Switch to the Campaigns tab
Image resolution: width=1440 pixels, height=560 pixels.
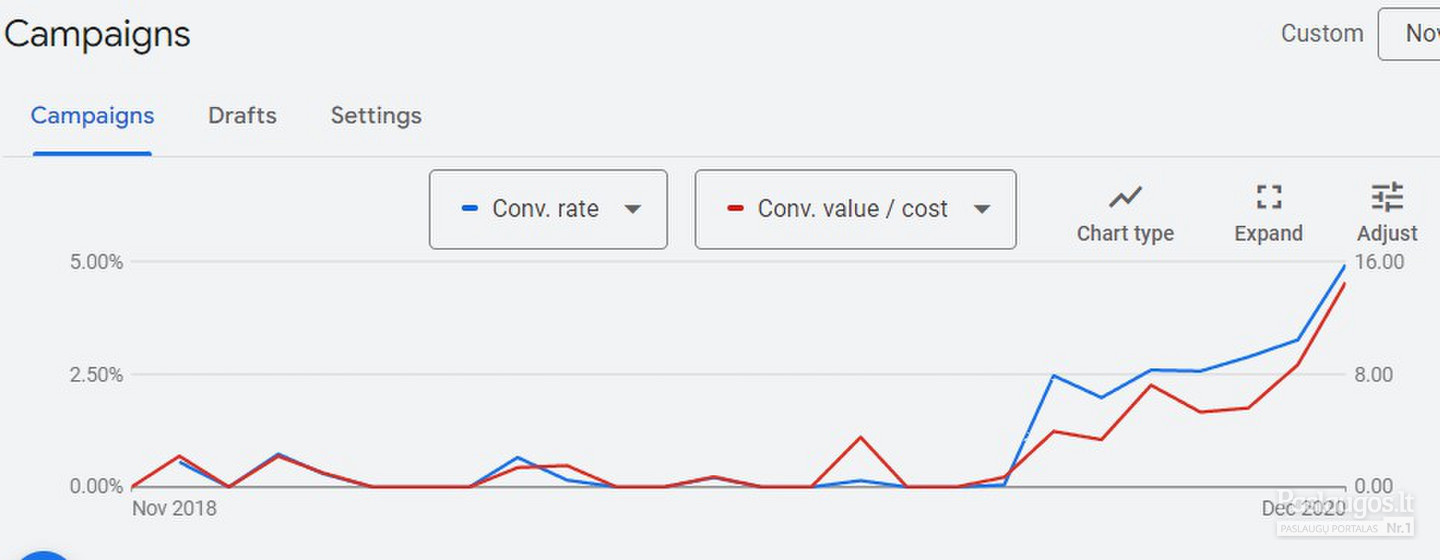(92, 116)
